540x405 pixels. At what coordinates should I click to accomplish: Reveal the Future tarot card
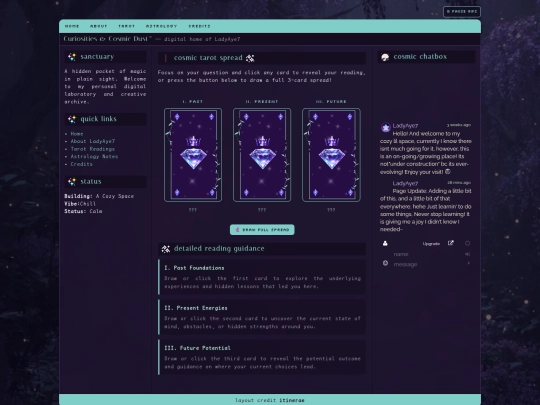tap(331, 155)
